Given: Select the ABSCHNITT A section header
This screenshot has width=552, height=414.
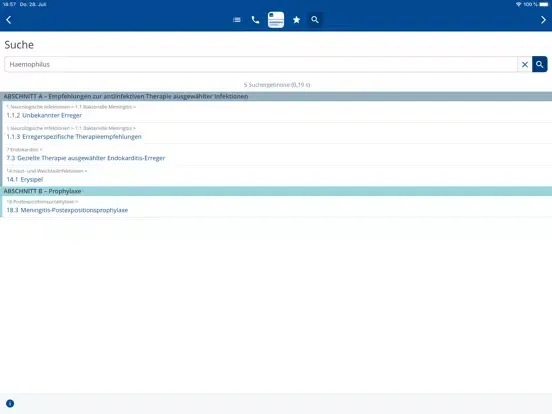Looking at the screenshot, I should (x=276, y=96).
